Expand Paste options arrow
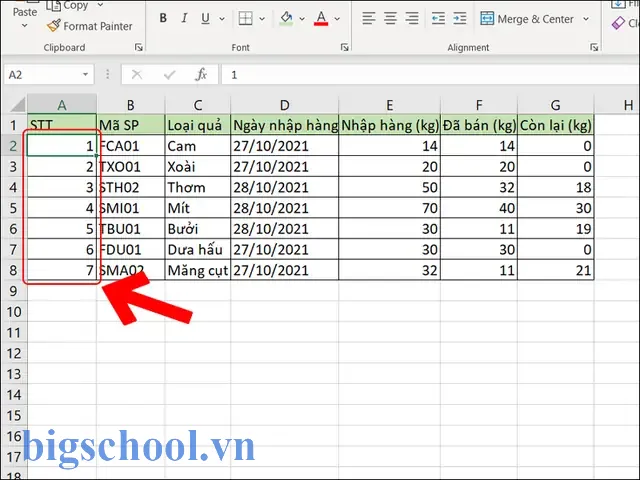This screenshot has width=640, height=480. coord(24,26)
